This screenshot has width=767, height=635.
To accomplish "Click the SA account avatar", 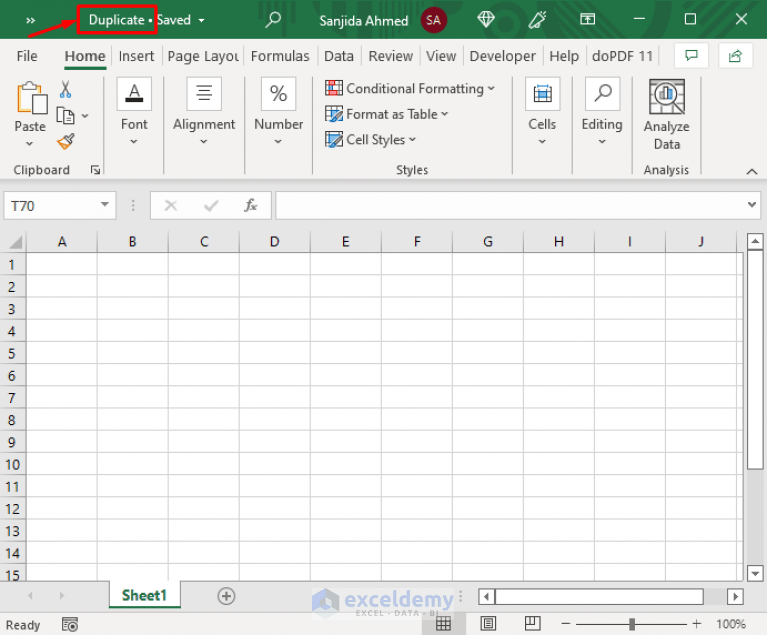I will coord(433,20).
